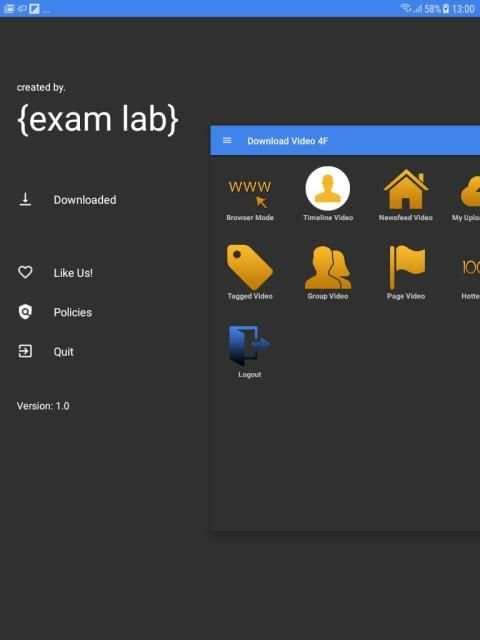The width and height of the screenshot is (480, 640).
Task: Select the Newsfeed Video house icon
Action: (x=406, y=189)
